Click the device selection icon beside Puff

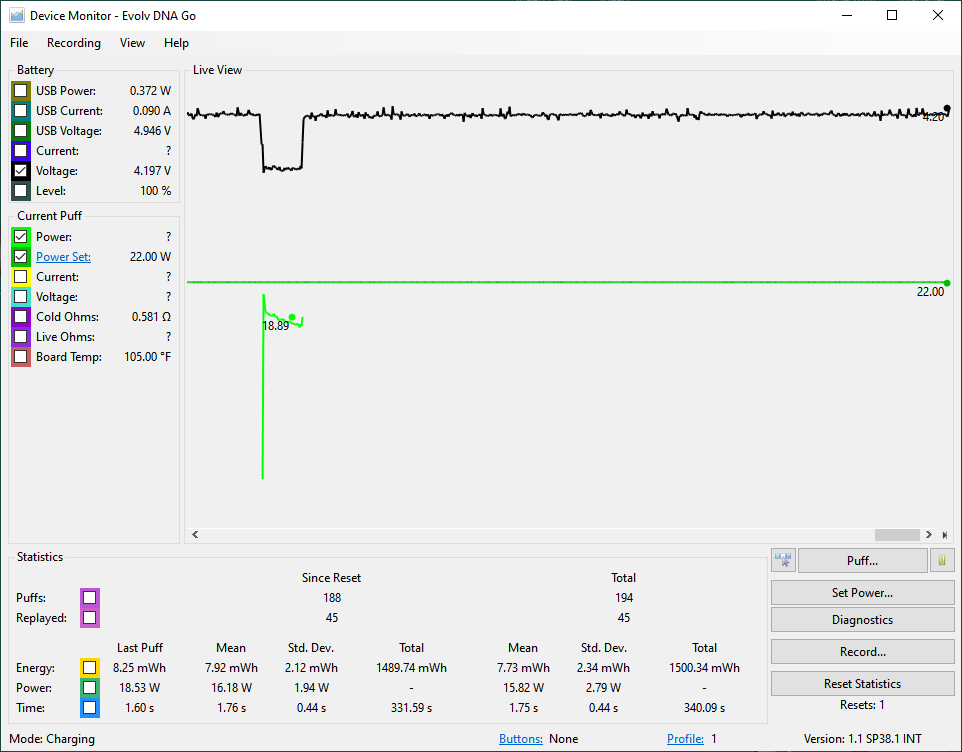tap(783, 561)
